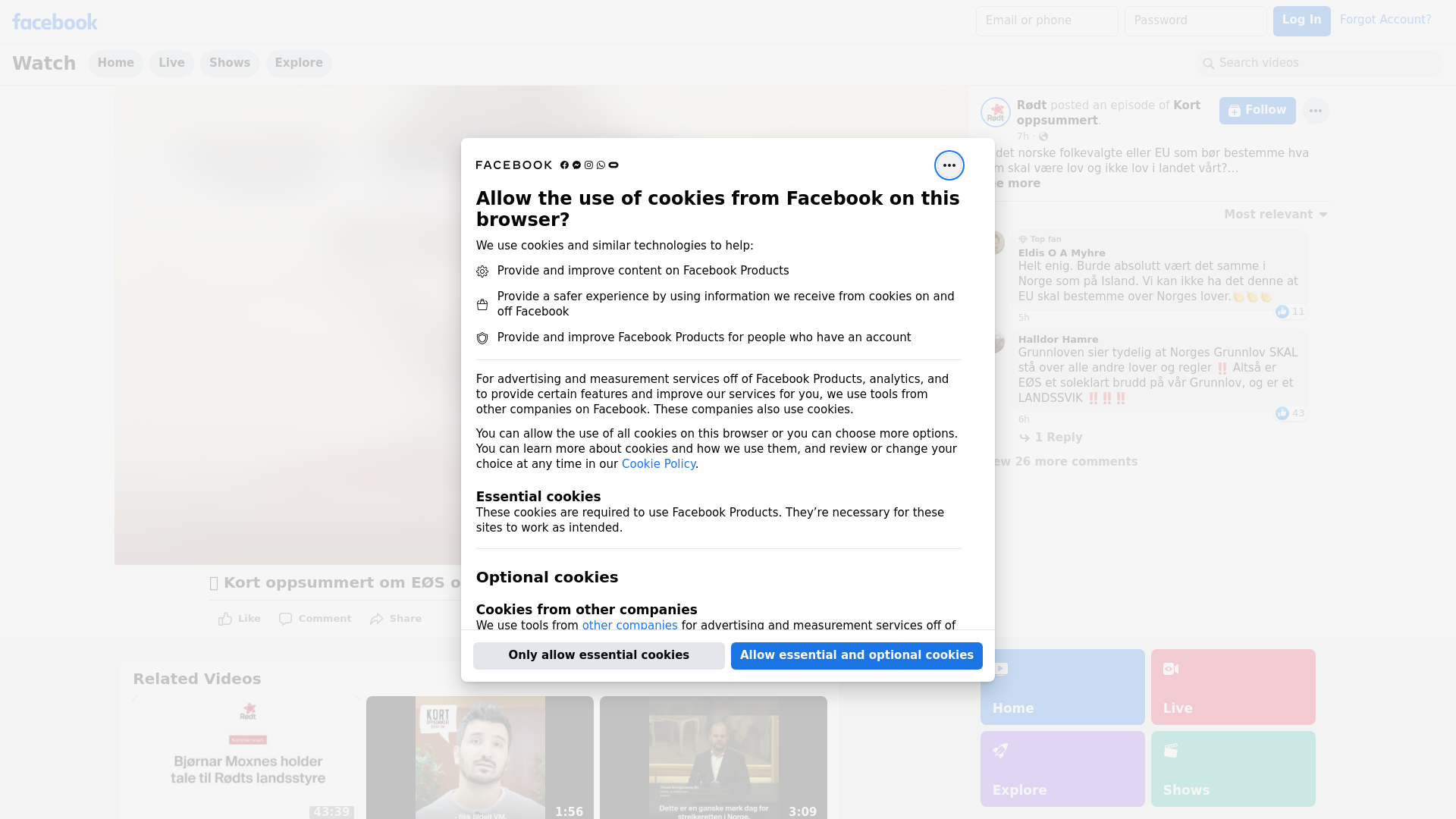Open related video with duration 3:09
Viewport: 1456px width, 819px height.
pos(714,758)
